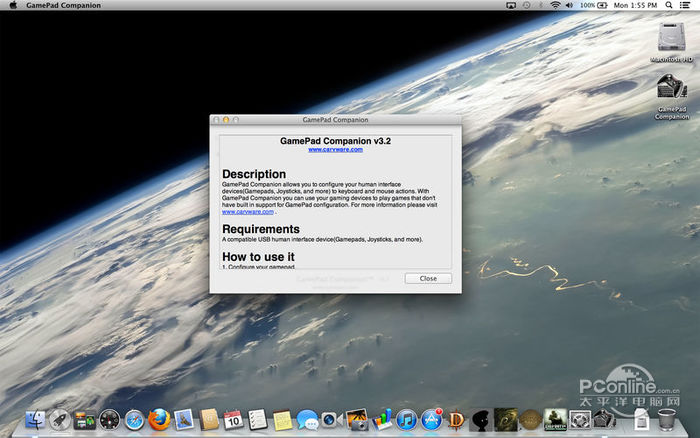Screen dimensions: 700x438
Task: Open the Wi-Fi status menu
Action: 554,6
